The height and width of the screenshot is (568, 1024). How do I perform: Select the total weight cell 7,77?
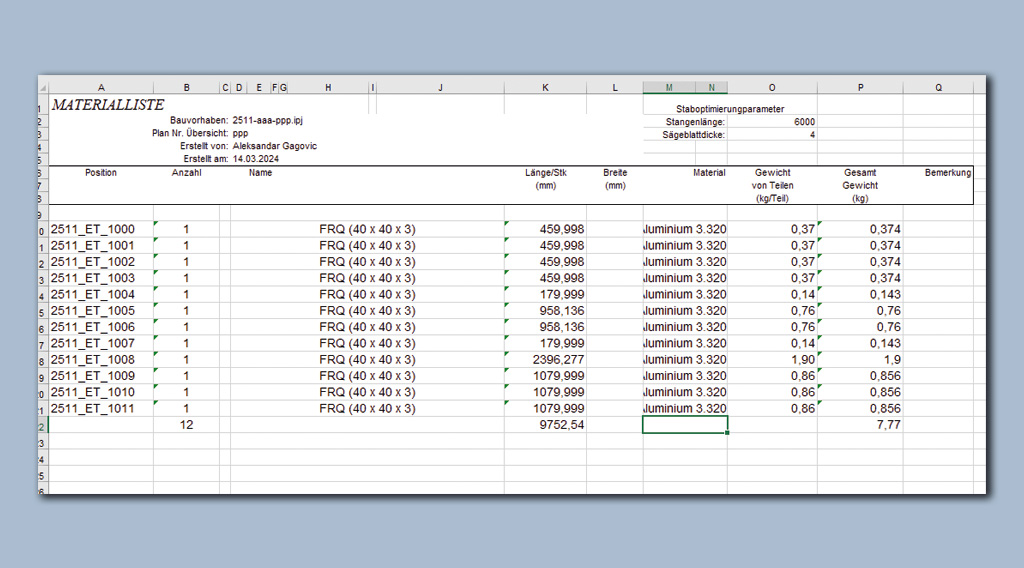pos(887,425)
